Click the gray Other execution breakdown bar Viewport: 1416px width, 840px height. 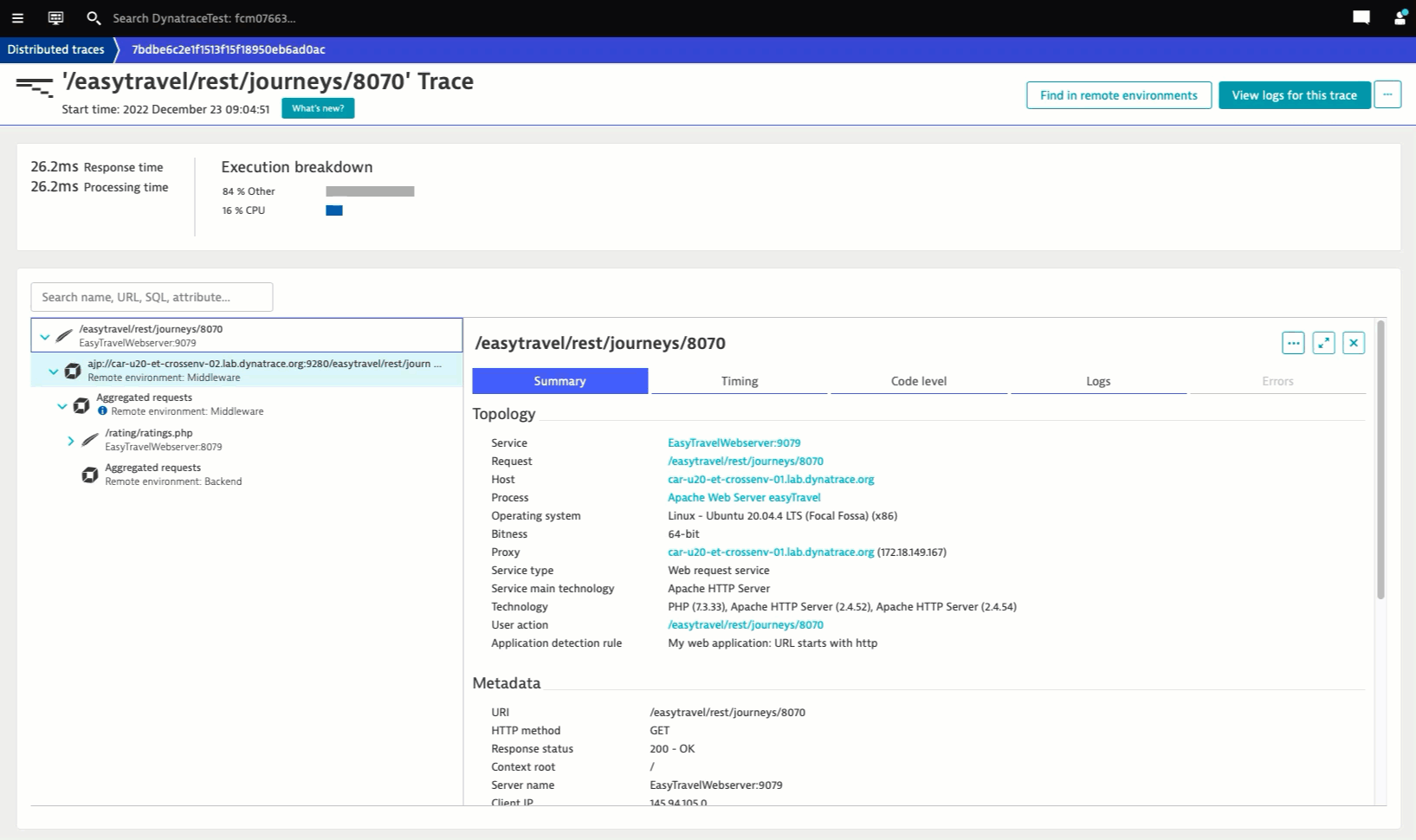(370, 191)
